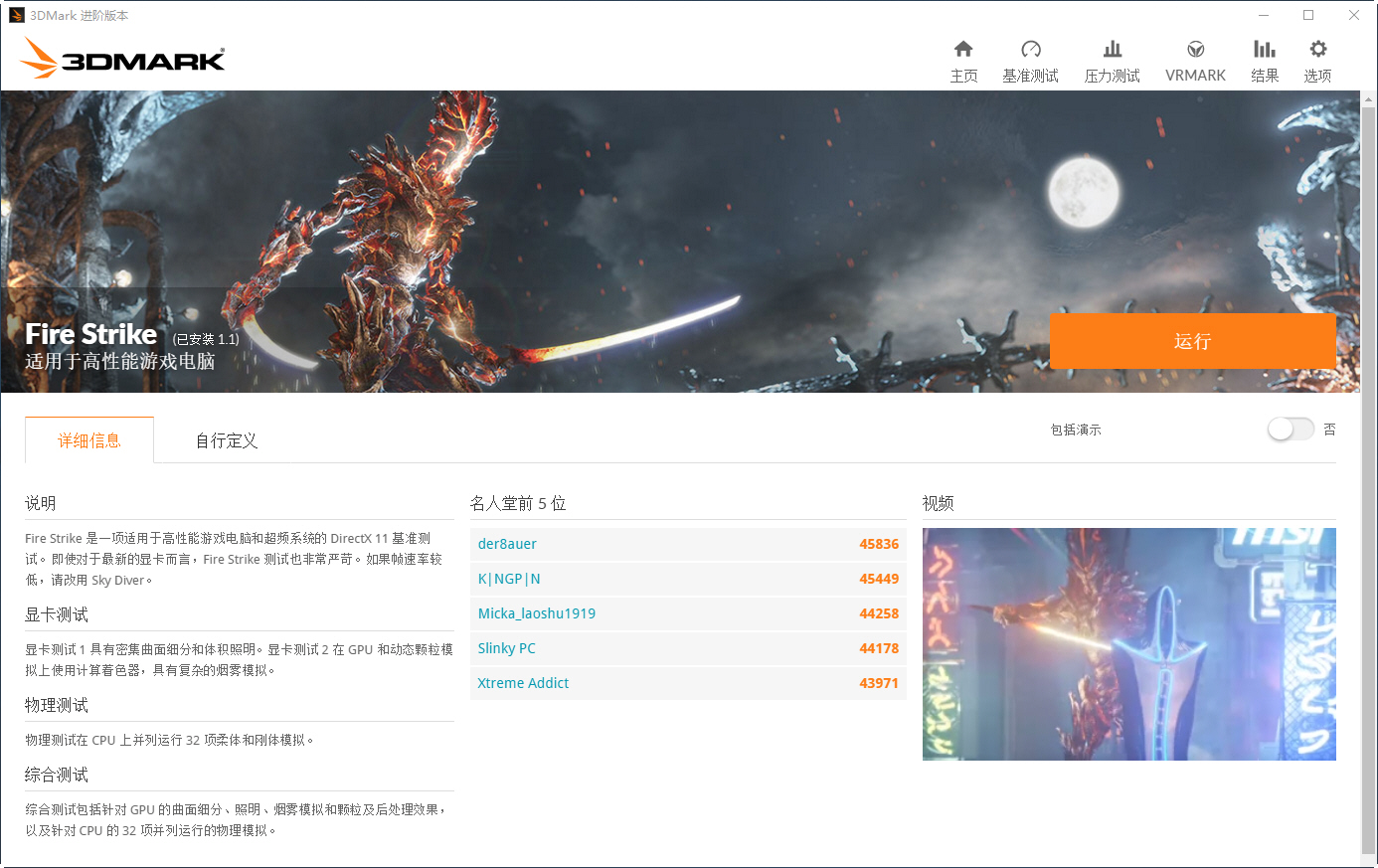Click the 说明 section heading

click(x=41, y=503)
